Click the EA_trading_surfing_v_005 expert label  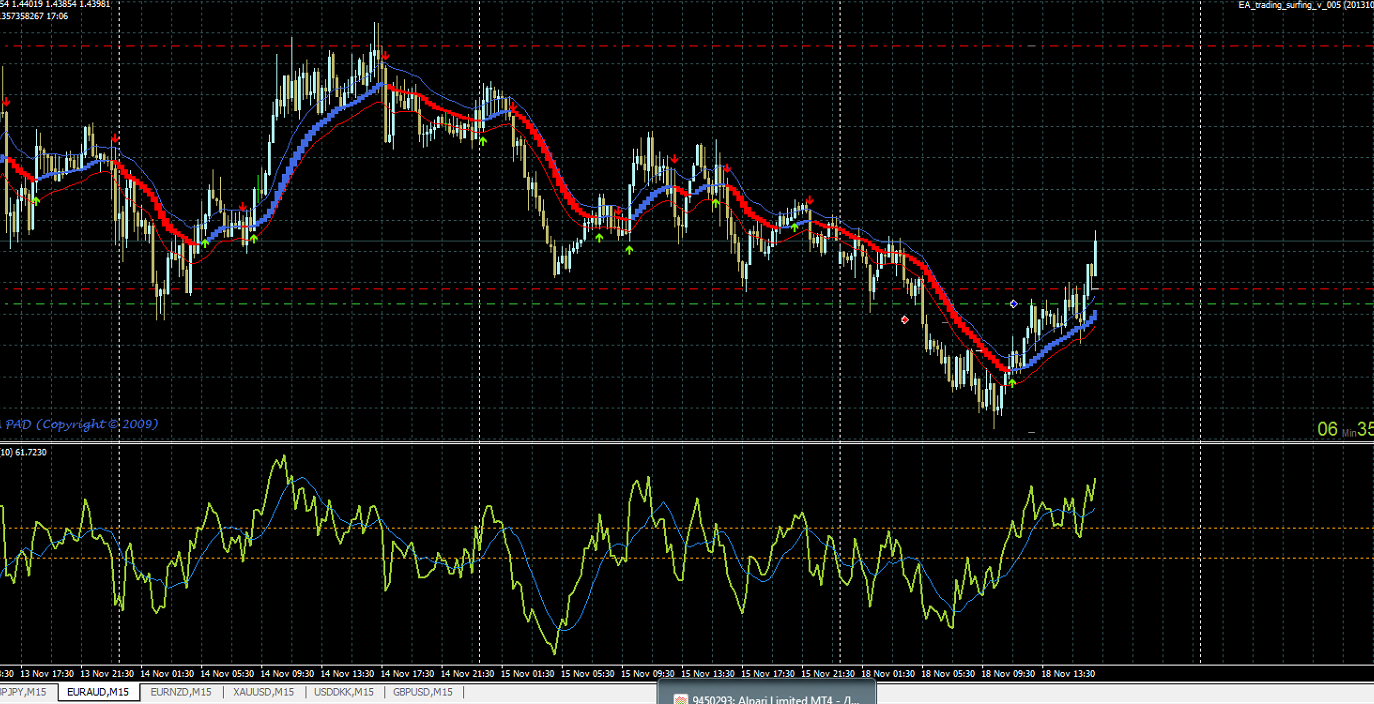click(1305, 5)
